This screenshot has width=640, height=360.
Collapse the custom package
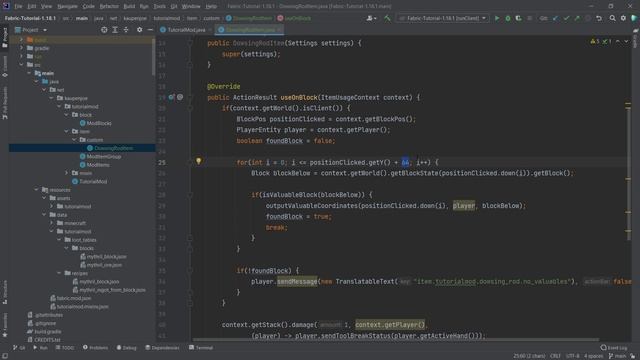(74, 140)
